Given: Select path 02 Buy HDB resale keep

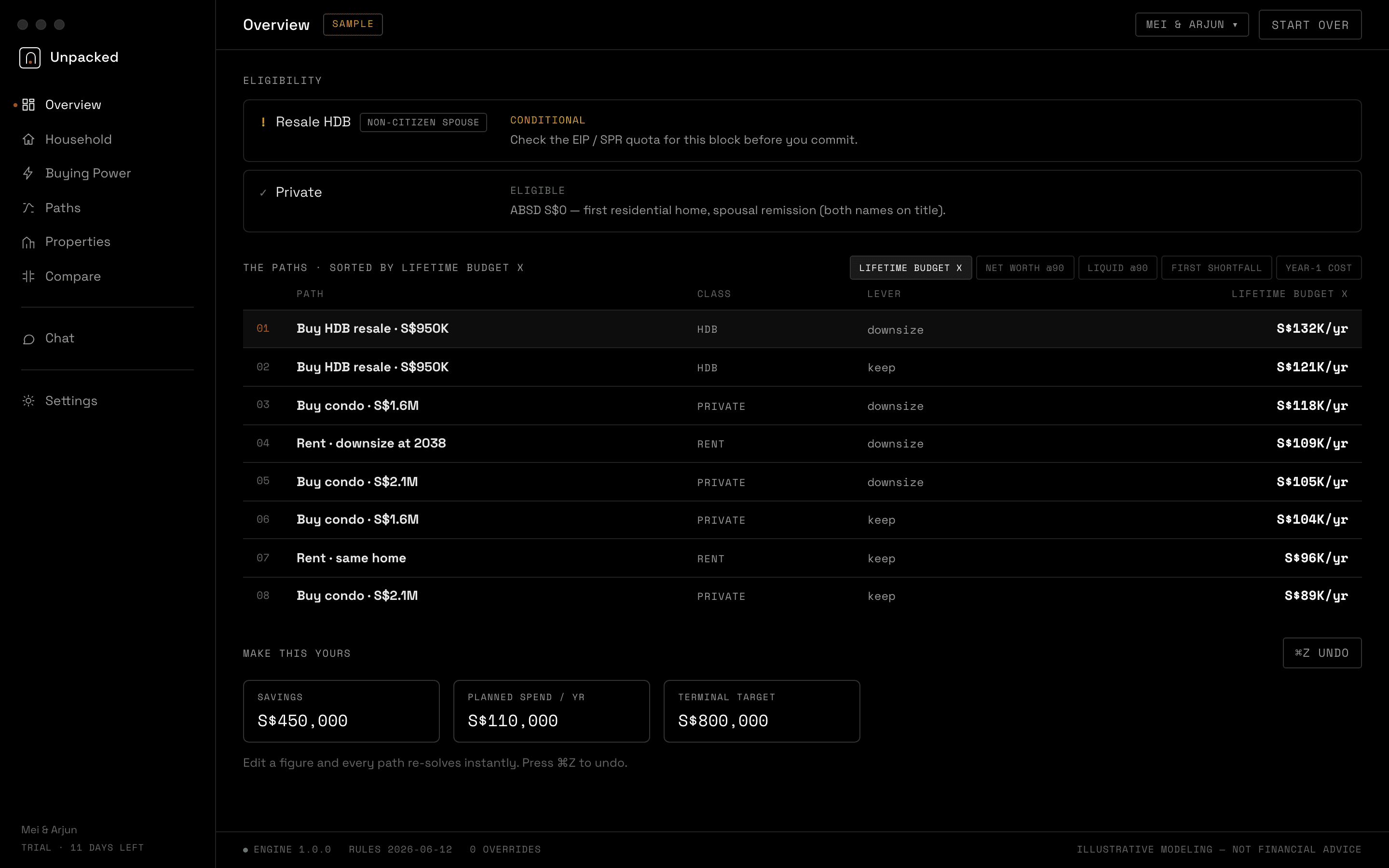Looking at the screenshot, I should [802, 367].
